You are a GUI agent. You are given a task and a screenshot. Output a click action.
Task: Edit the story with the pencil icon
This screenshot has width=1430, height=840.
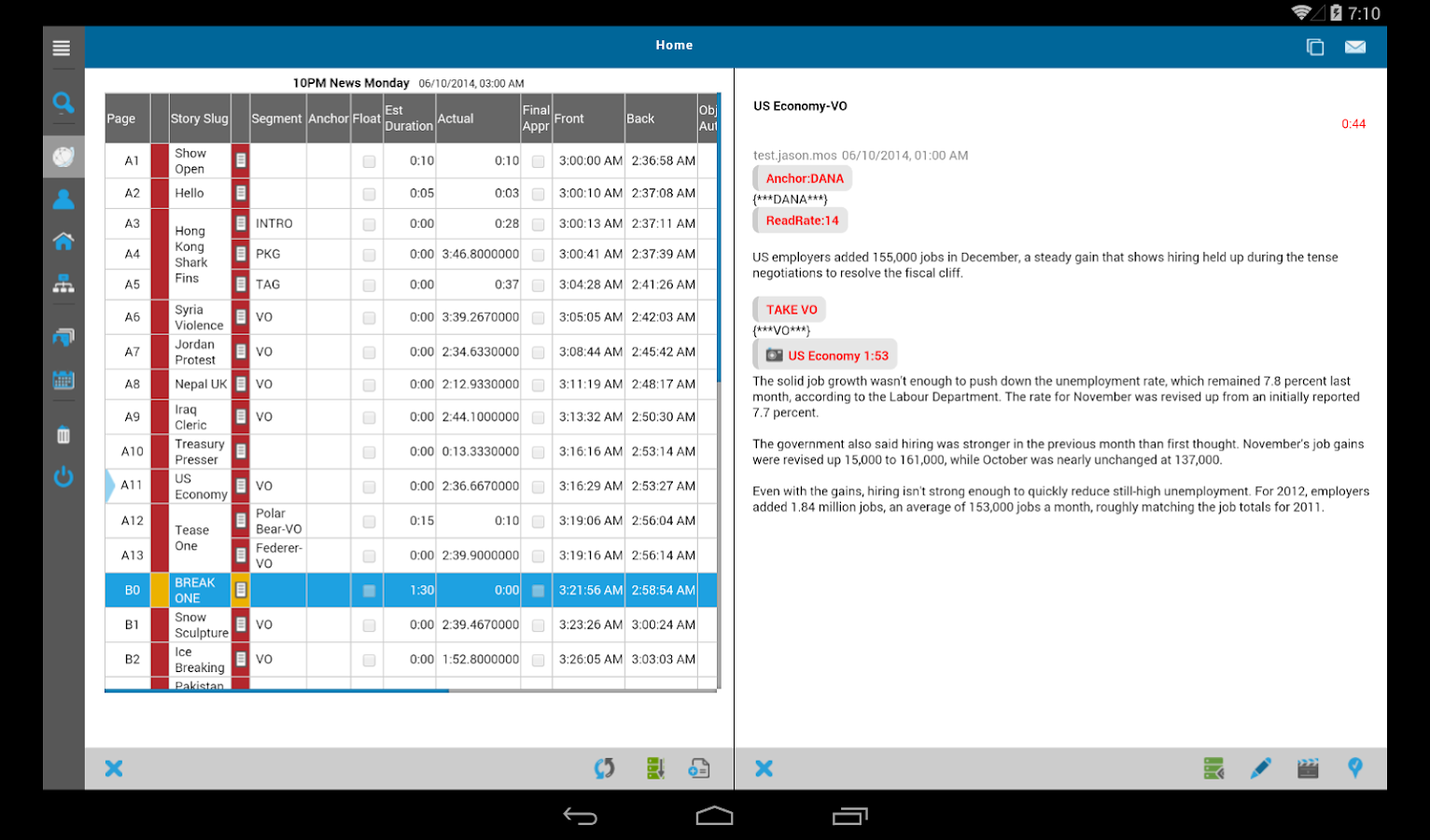pyautogui.click(x=1260, y=767)
